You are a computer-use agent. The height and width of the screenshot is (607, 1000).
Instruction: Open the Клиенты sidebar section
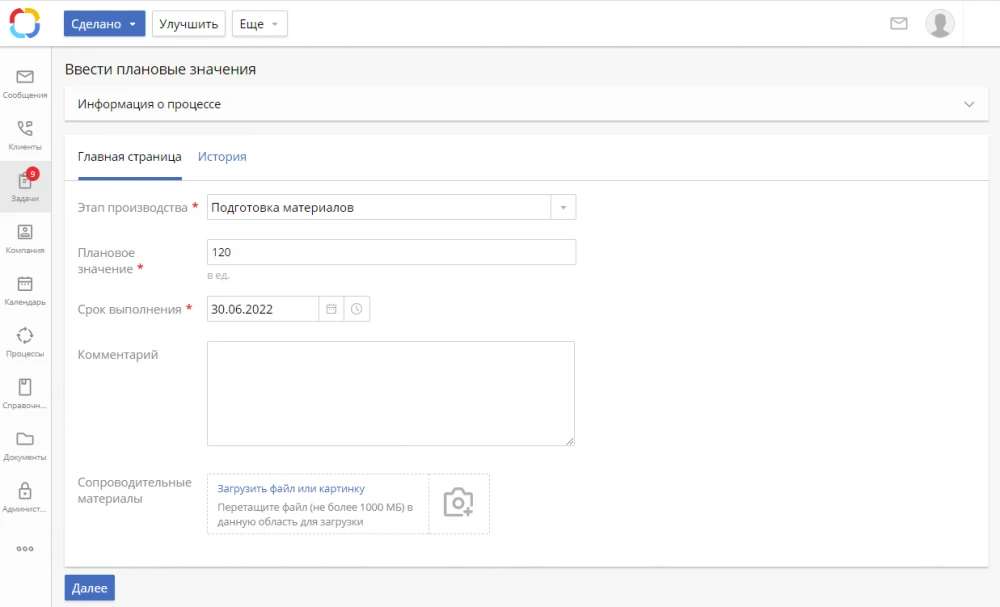(25, 135)
